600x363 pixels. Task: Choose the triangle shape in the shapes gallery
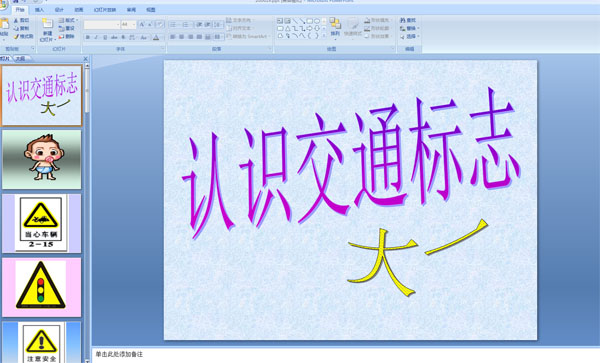pyautogui.click(x=287, y=29)
